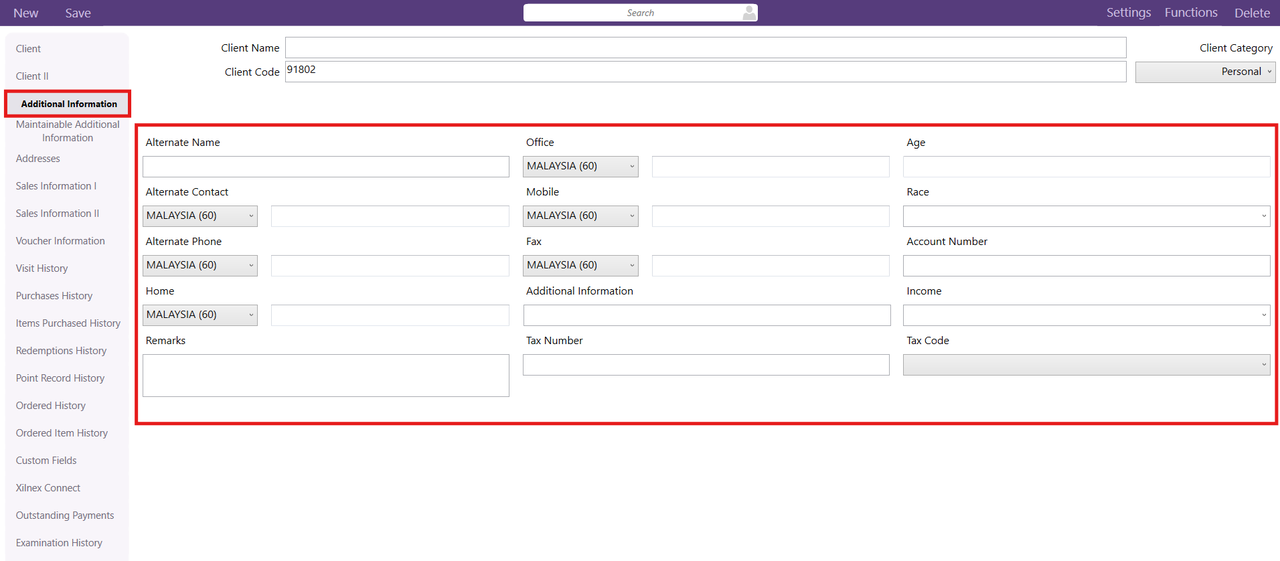Select the Custom Fields tab

click(x=46, y=461)
